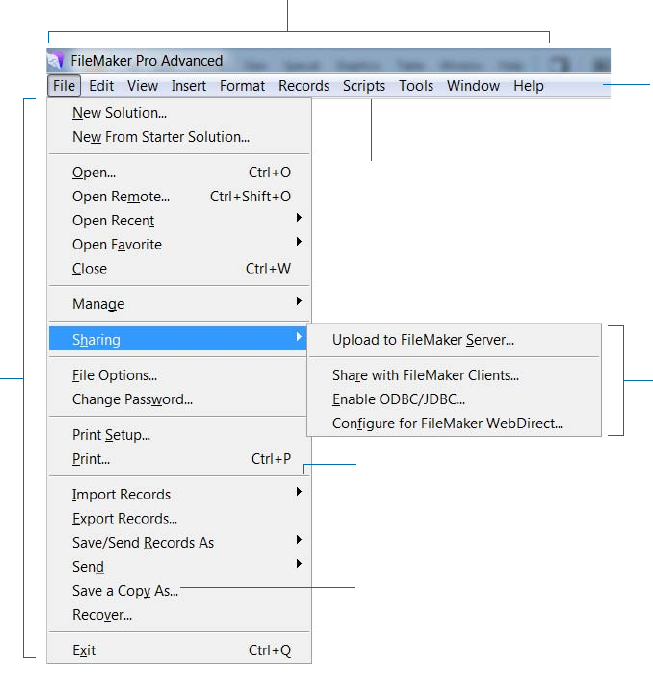653x674 pixels.
Task: Choose Close from the File menu
Action: (179, 269)
